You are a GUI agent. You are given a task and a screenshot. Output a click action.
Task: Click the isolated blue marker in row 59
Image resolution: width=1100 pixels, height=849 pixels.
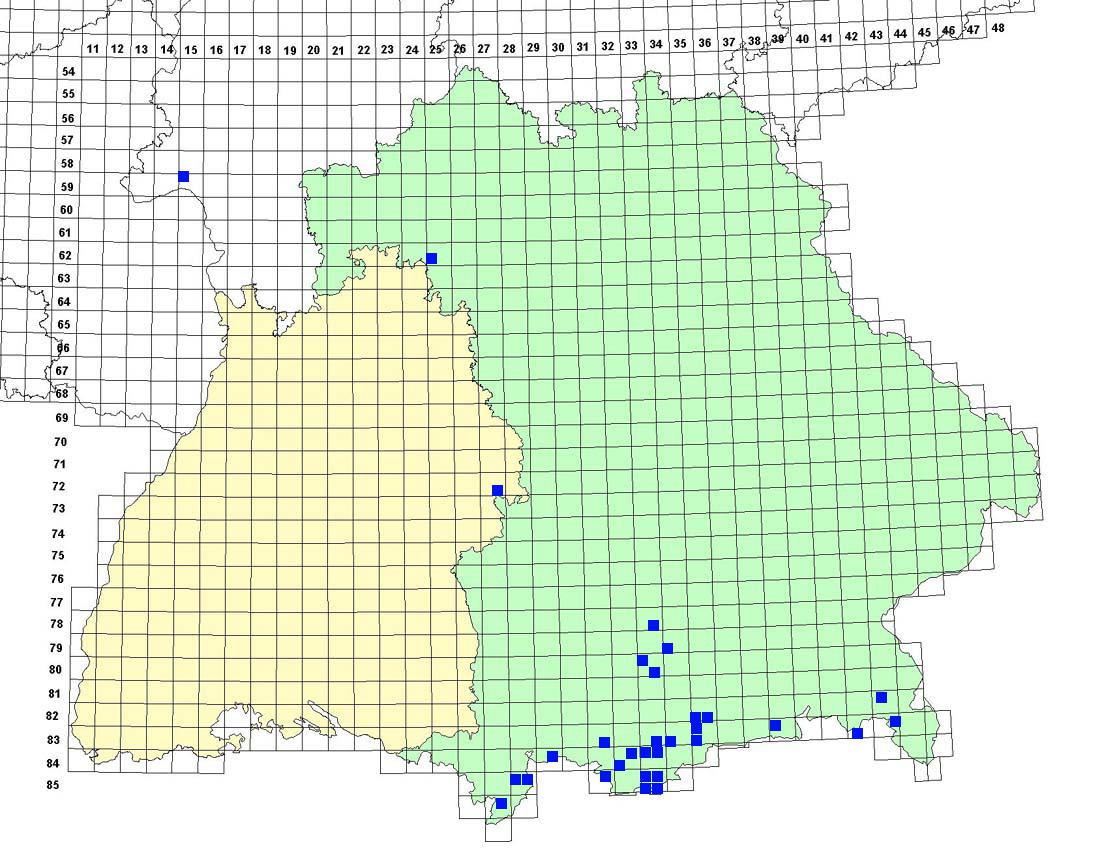(x=183, y=176)
